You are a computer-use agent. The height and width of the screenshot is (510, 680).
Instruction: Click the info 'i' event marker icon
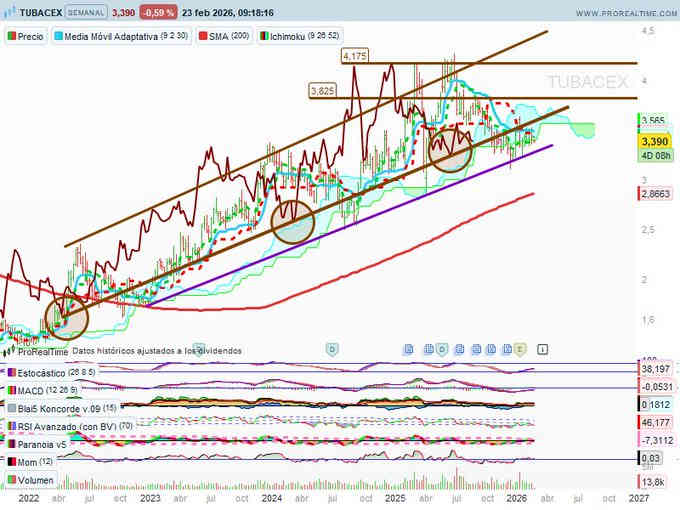[541, 350]
